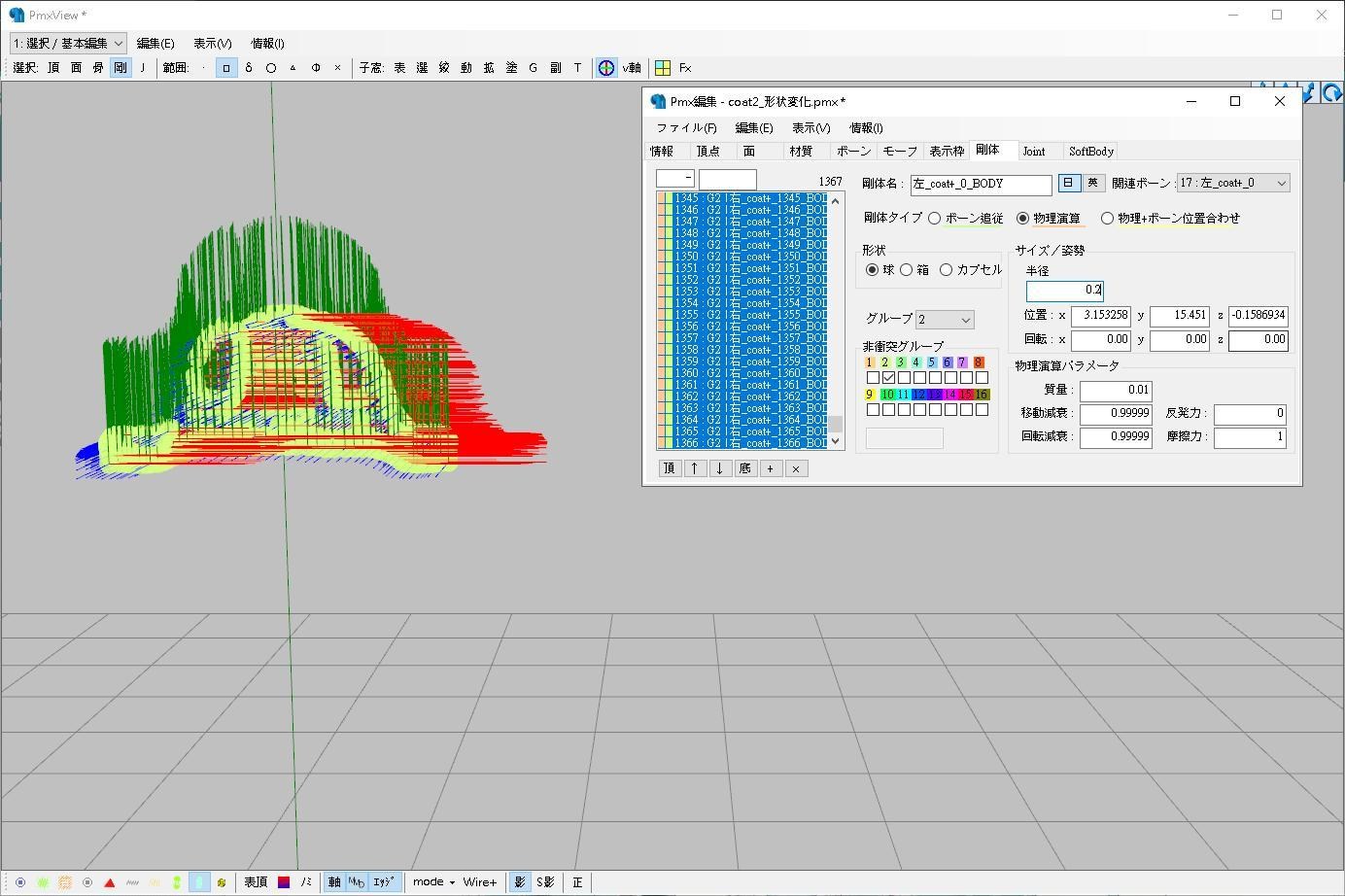Image resolution: width=1345 pixels, height=896 pixels.
Task: Click the 剛体名 name input field
Action: click(982, 184)
